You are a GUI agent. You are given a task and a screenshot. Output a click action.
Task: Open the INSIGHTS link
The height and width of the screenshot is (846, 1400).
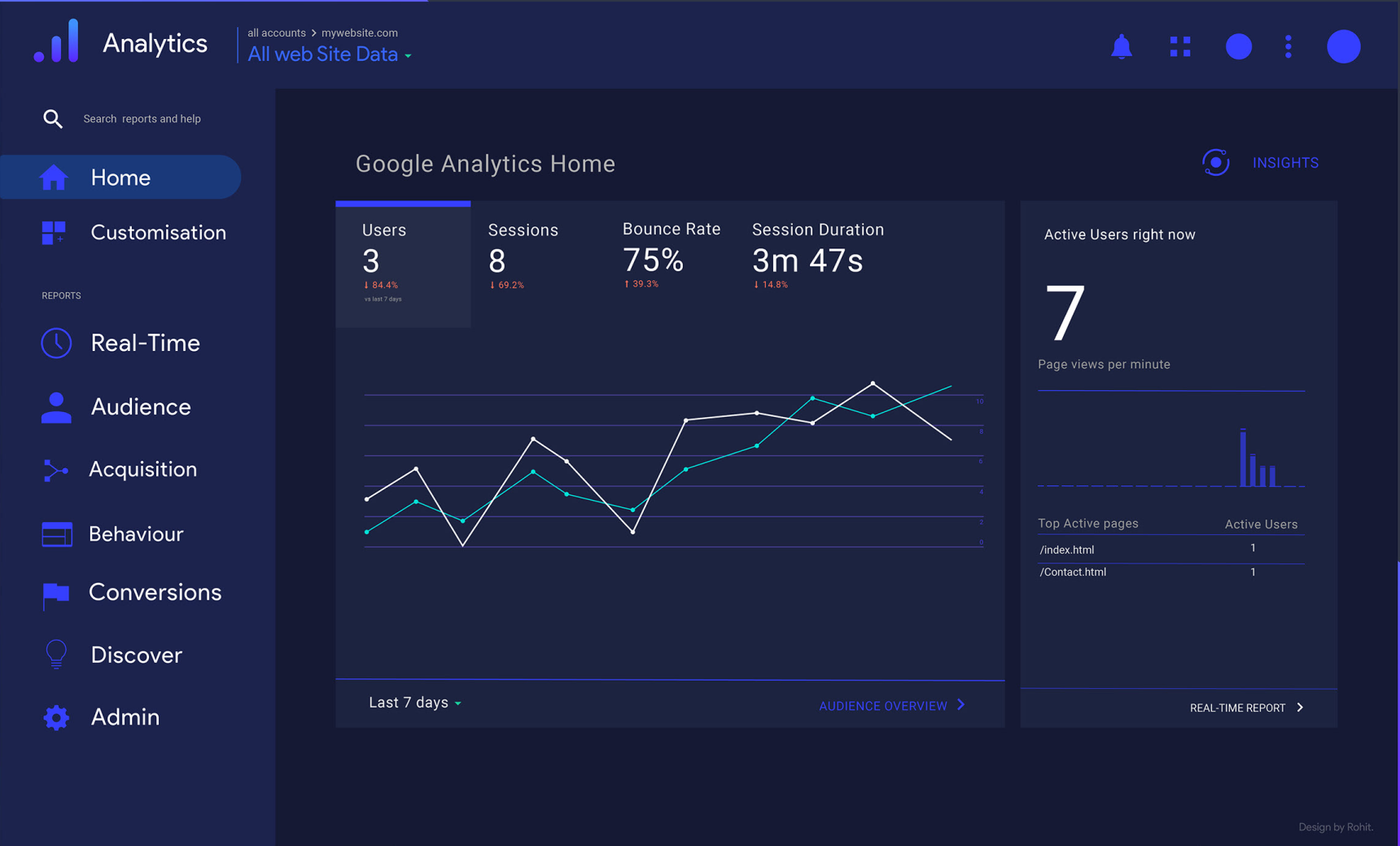click(x=1285, y=163)
